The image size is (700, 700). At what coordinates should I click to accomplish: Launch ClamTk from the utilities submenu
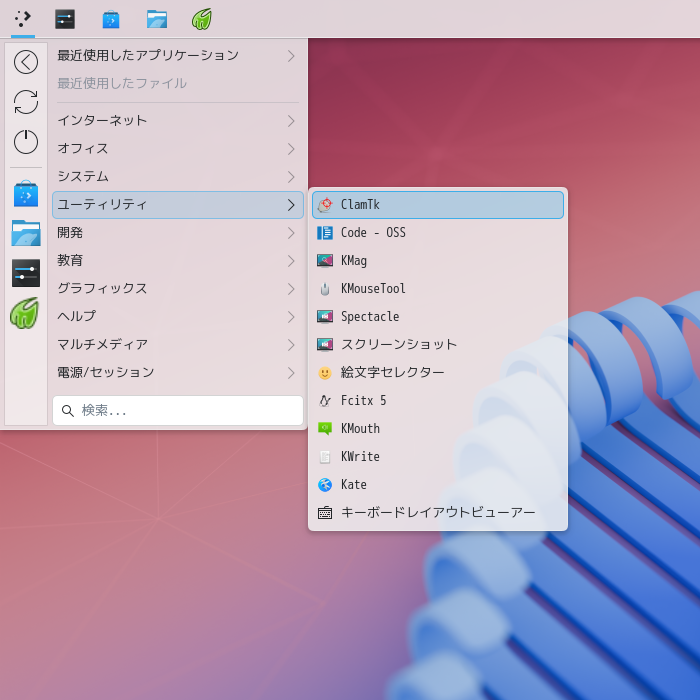point(438,205)
